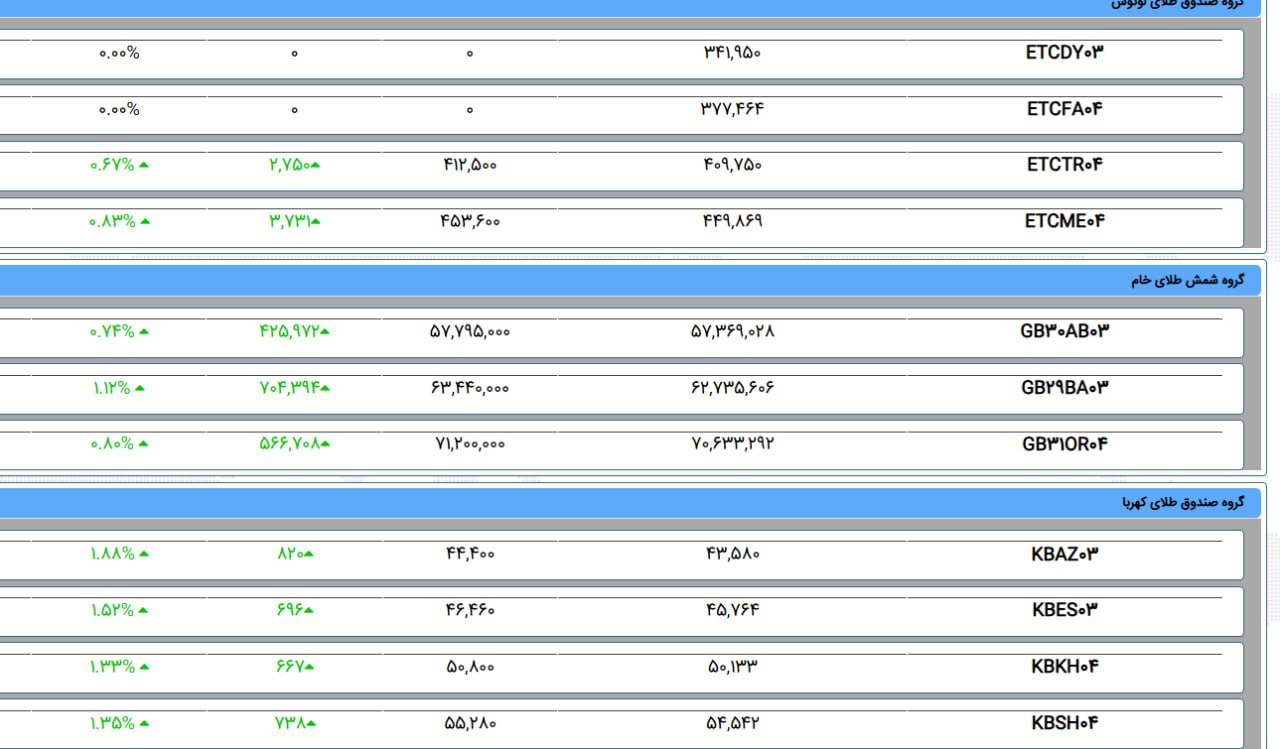Click the green arrow next to ۱.۱۲%

(140, 388)
